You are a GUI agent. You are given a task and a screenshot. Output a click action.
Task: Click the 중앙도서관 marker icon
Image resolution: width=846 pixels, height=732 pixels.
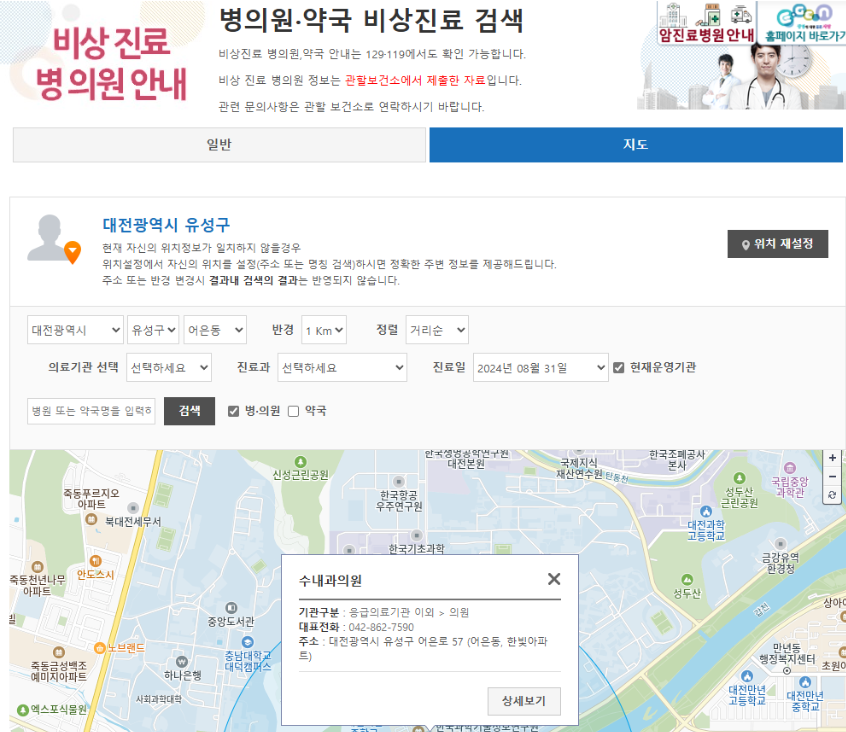tap(231, 608)
